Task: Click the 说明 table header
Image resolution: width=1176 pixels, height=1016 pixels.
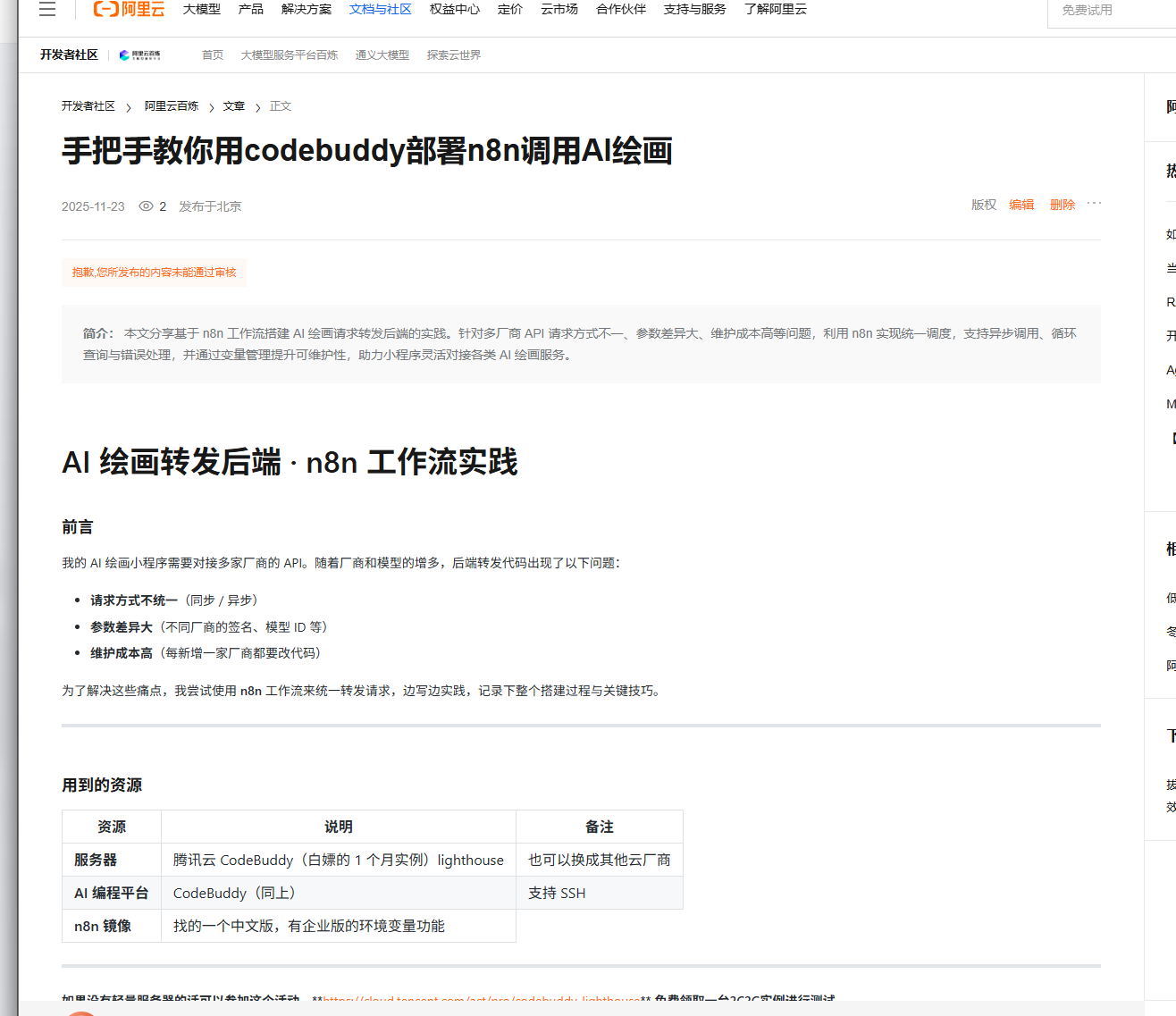Action: tap(339, 827)
